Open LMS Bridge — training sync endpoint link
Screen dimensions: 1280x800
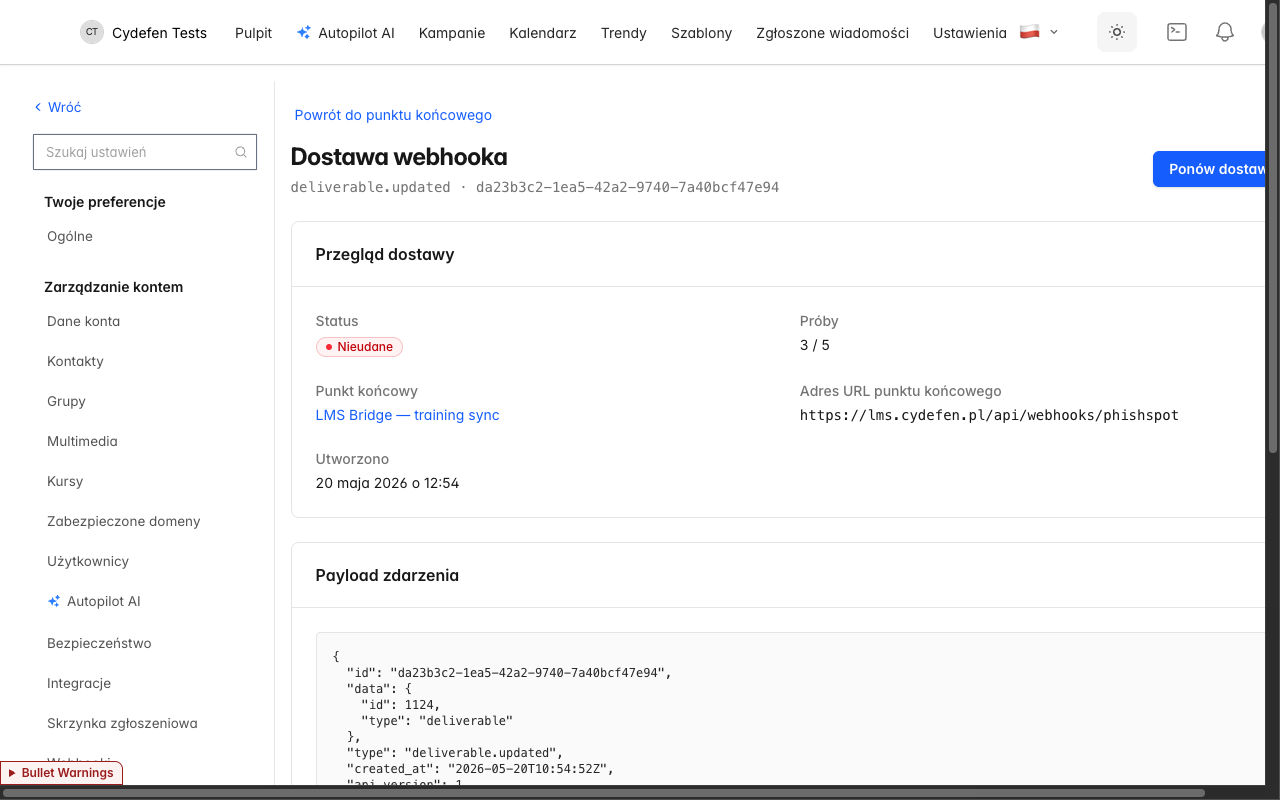point(408,415)
